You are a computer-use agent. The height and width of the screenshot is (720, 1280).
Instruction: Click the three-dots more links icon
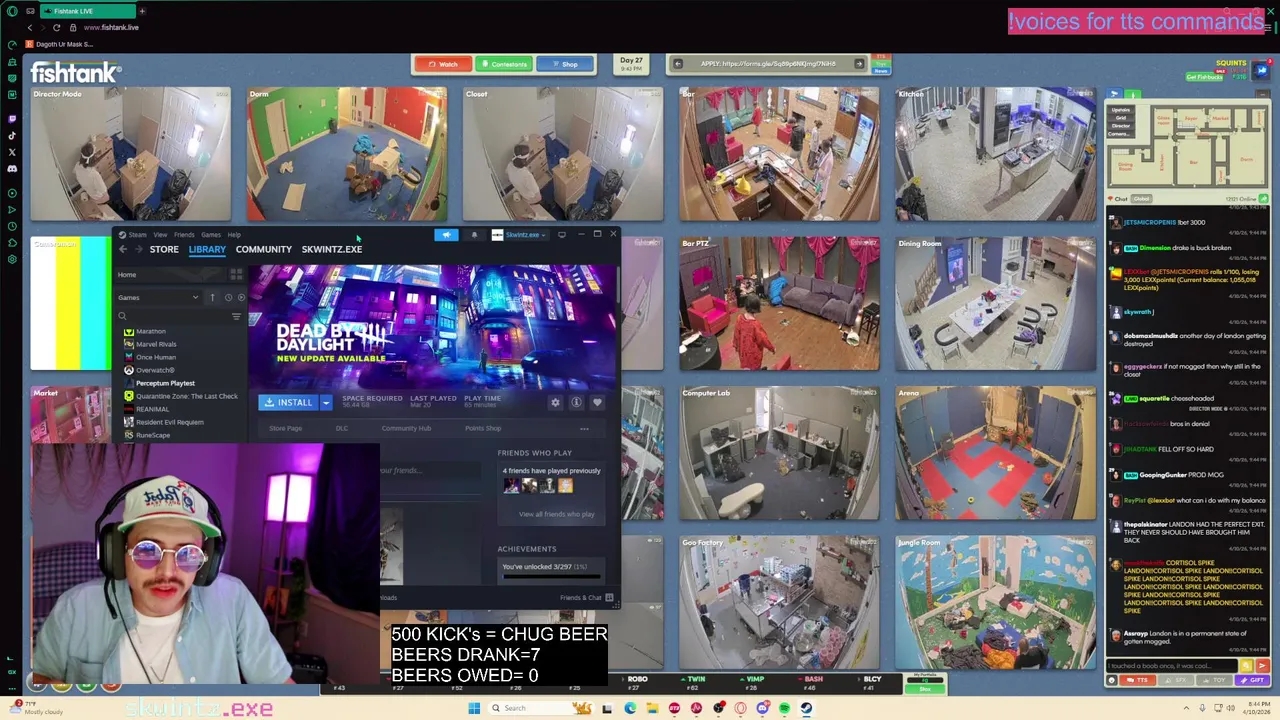click(584, 429)
